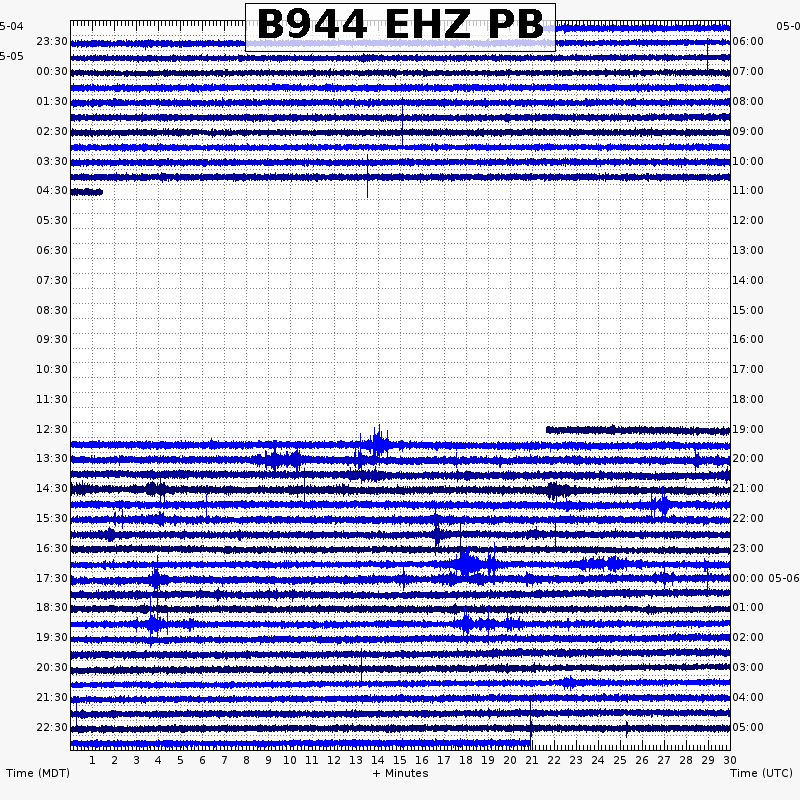
Task: Select minute 30 on the bottom axis
Action: [x=730, y=760]
